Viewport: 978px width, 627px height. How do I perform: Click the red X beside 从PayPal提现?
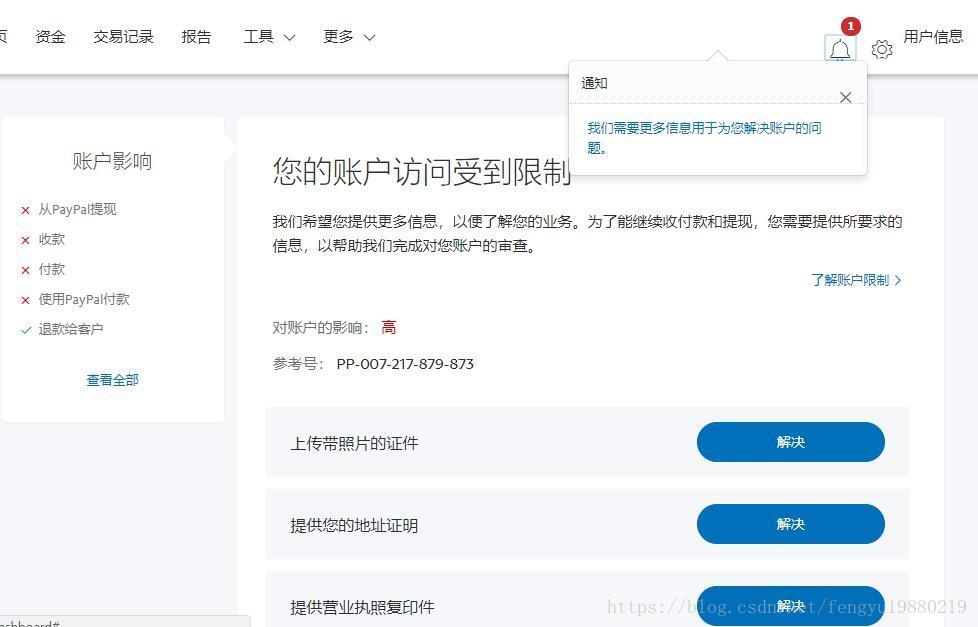pos(26,210)
